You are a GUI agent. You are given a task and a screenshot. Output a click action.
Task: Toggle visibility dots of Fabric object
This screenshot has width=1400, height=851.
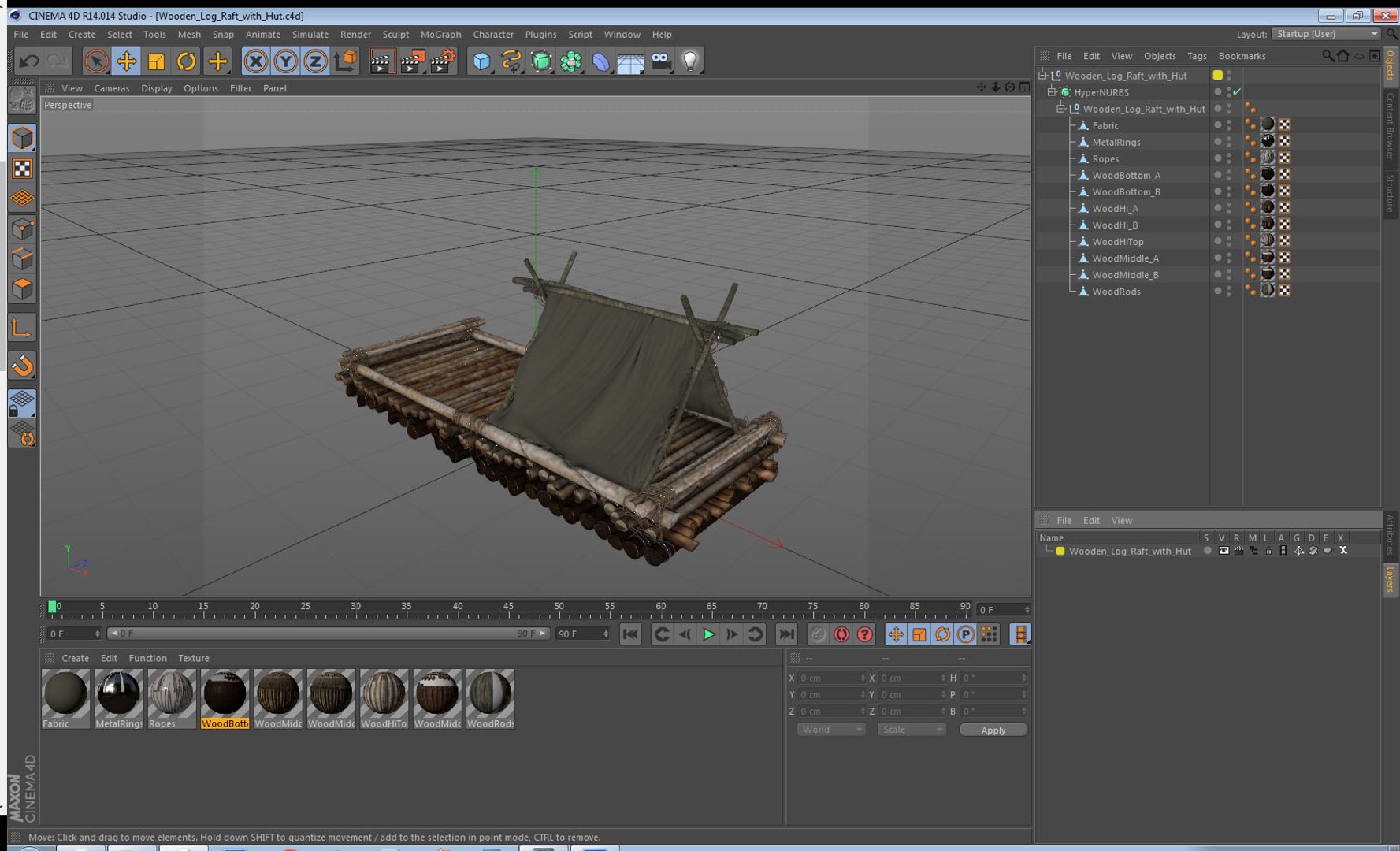(x=1229, y=125)
